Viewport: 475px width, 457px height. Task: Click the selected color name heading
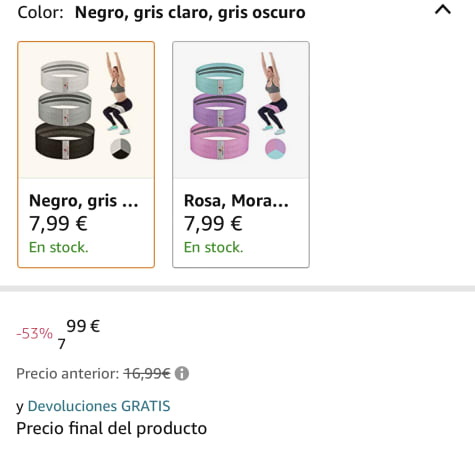click(190, 13)
